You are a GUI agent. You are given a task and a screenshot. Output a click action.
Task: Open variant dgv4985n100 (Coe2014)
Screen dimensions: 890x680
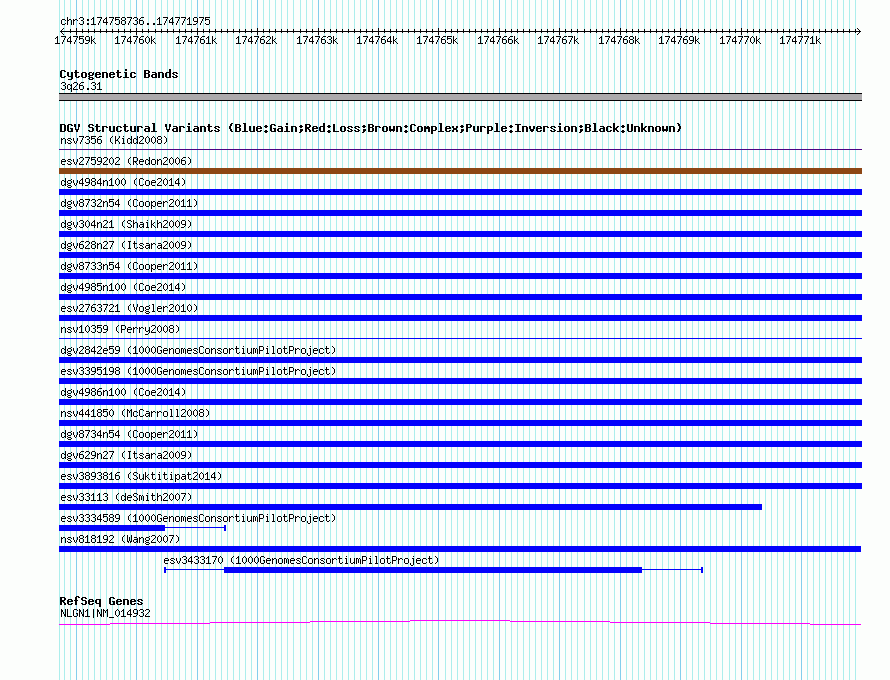[123, 287]
